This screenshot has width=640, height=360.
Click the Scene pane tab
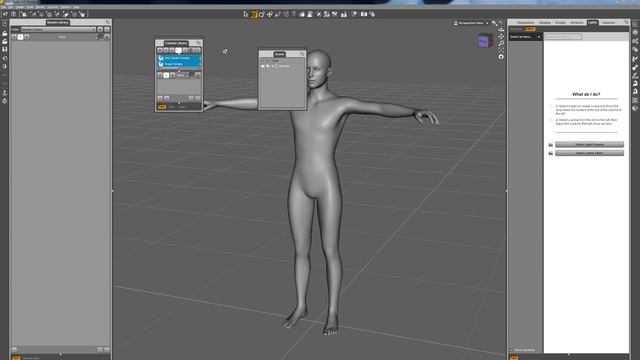(x=279, y=54)
